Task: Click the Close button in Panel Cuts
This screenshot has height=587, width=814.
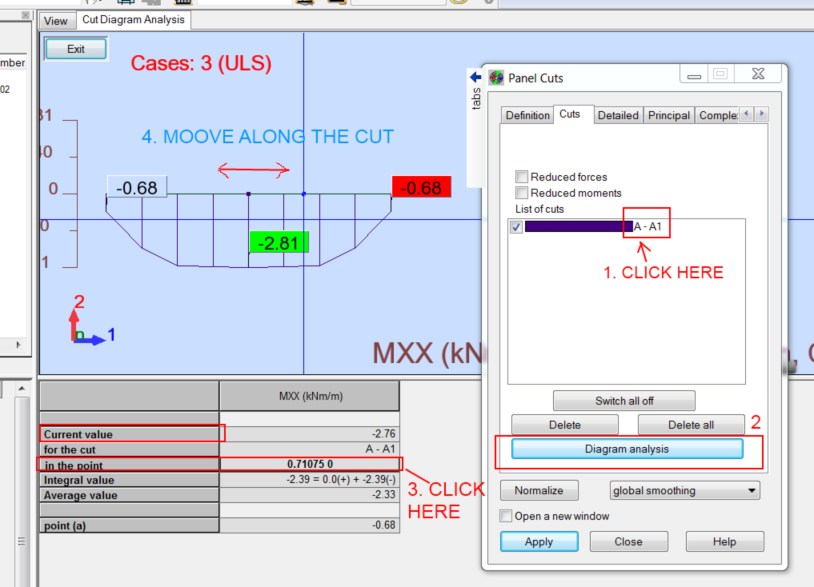Action: (x=628, y=541)
